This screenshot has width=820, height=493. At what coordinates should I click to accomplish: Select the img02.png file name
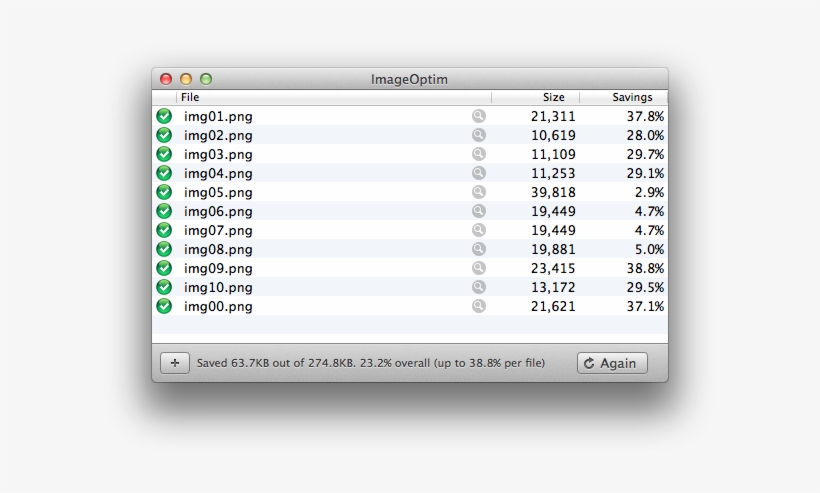[218, 135]
